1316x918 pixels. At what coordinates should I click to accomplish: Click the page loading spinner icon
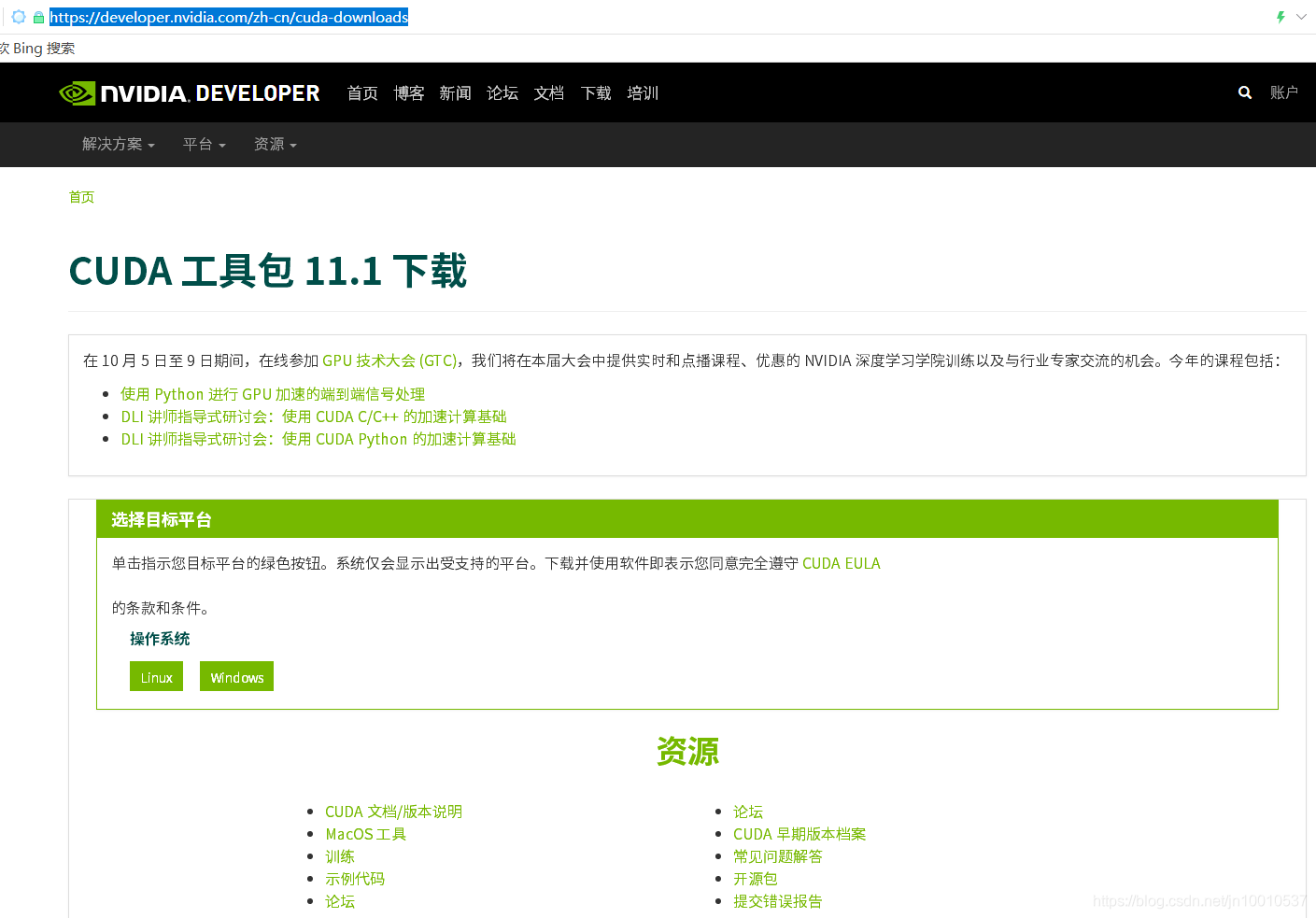click(x=18, y=17)
